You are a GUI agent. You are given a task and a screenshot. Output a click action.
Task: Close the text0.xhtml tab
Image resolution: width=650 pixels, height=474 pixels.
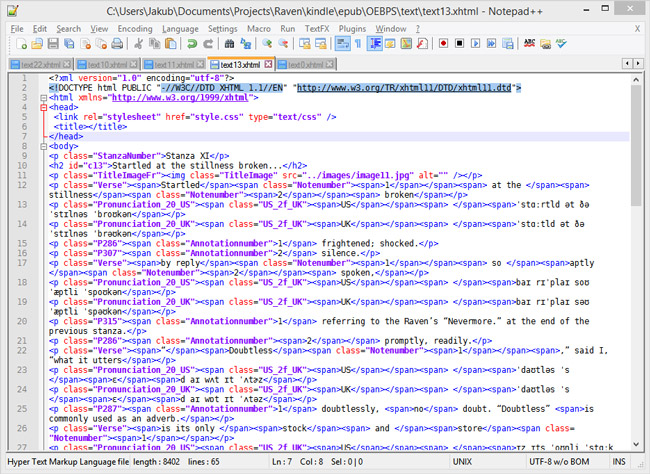click(x=329, y=64)
